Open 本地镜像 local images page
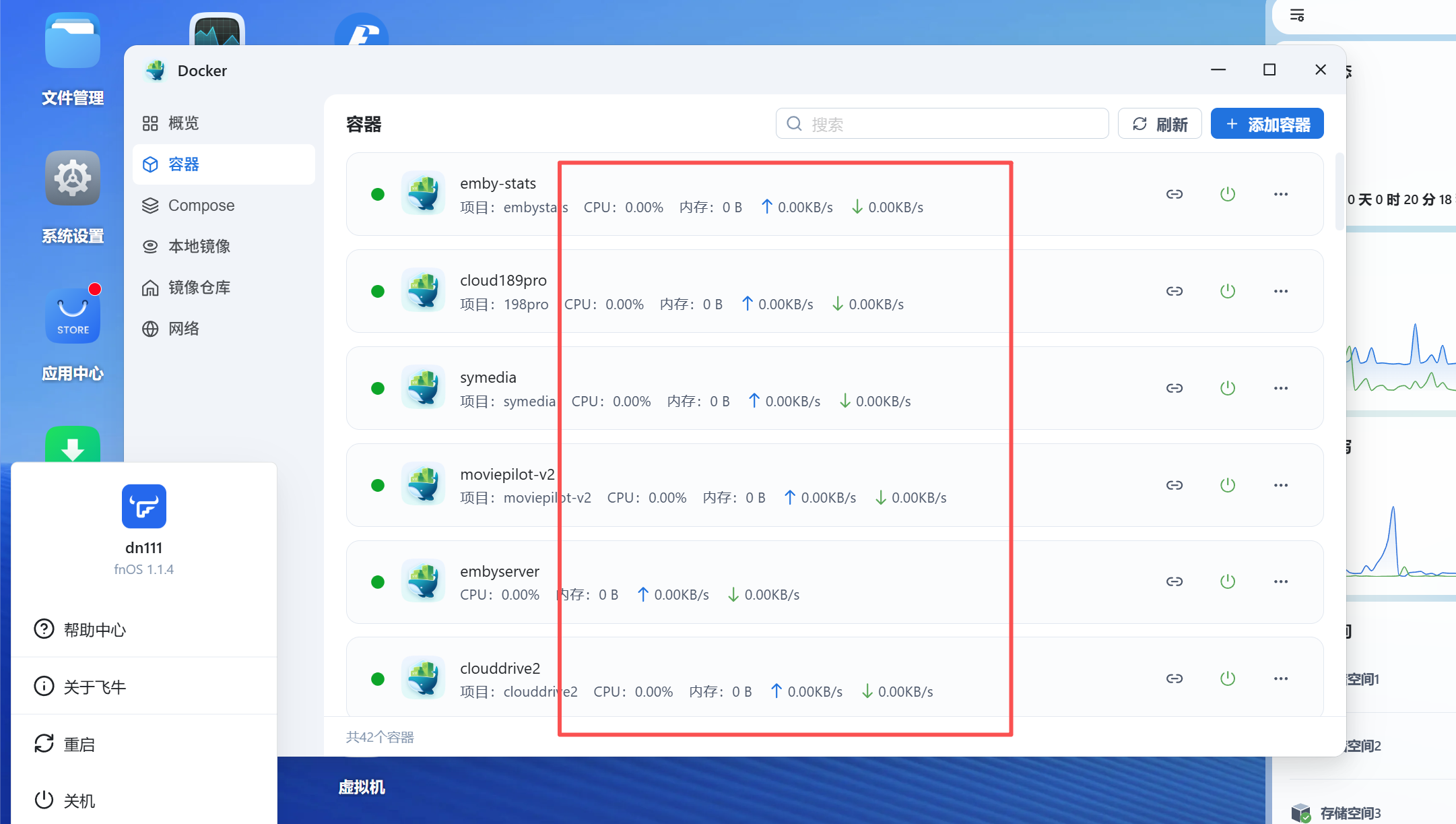 (199, 247)
